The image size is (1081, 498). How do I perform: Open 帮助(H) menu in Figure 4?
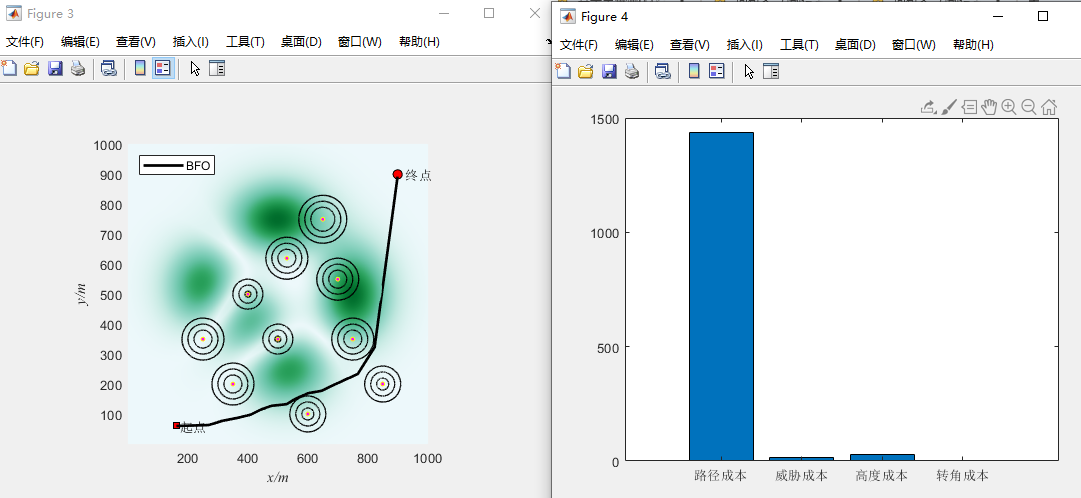[973, 45]
